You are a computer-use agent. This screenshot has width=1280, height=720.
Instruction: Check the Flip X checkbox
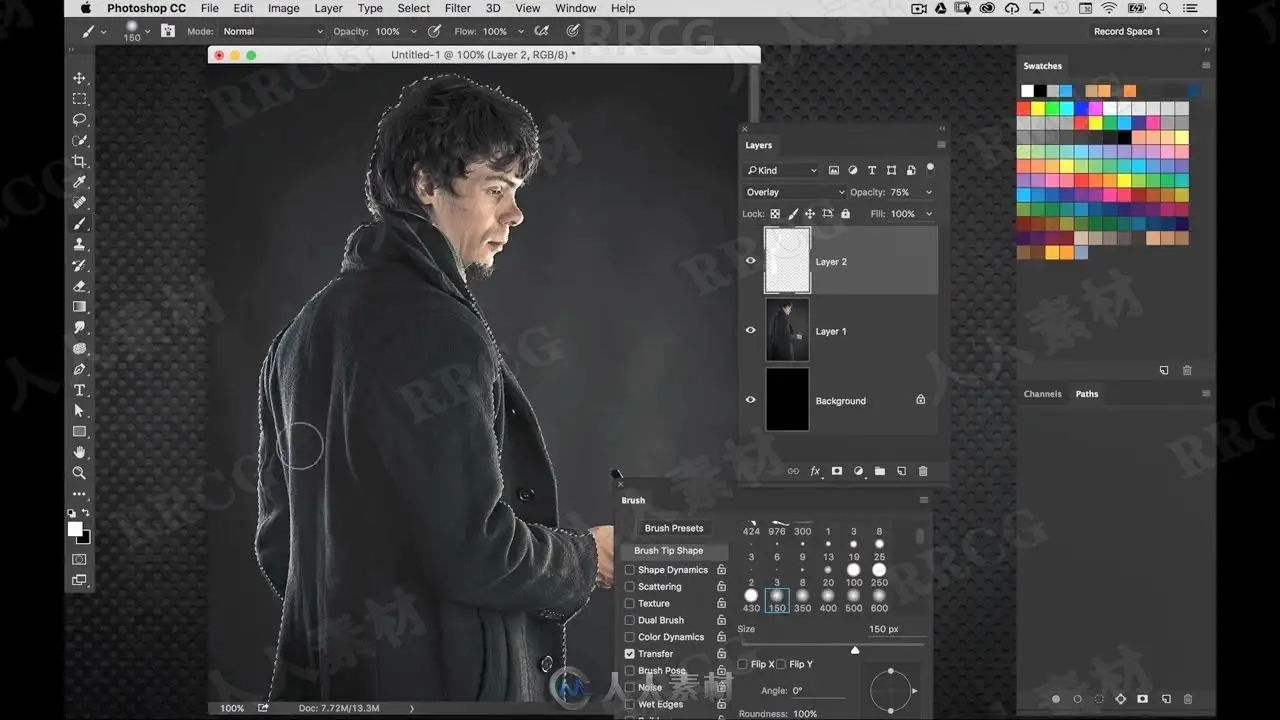(x=743, y=664)
